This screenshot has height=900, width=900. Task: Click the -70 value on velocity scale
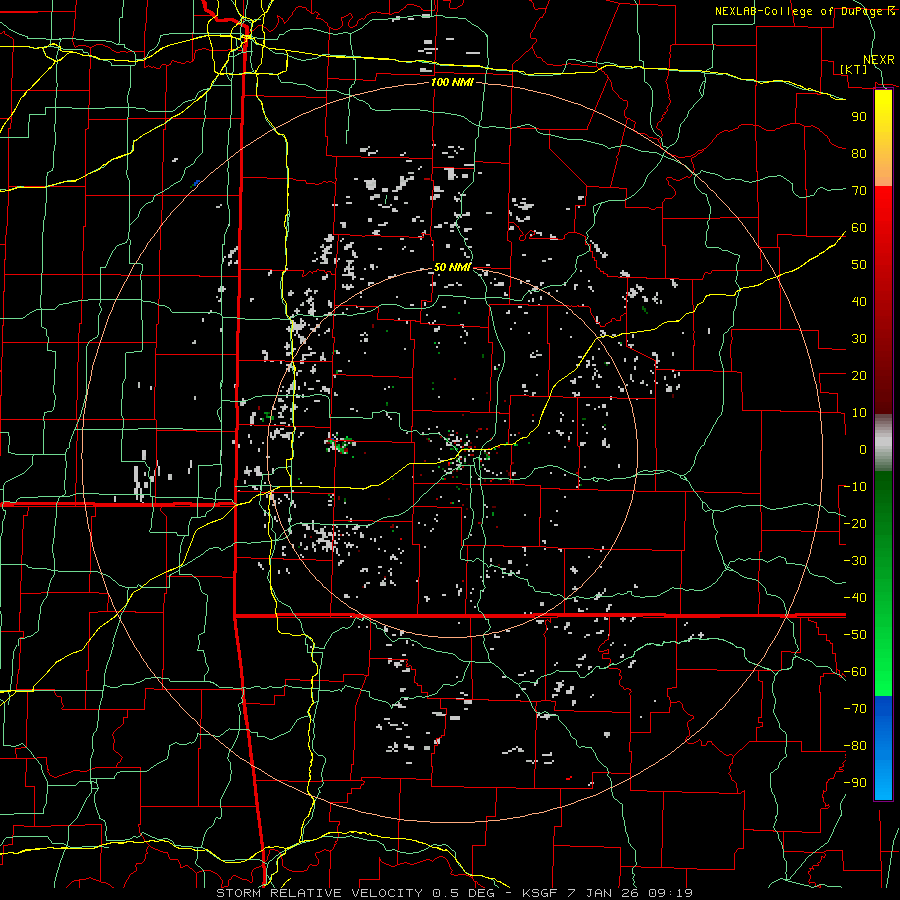click(x=855, y=709)
